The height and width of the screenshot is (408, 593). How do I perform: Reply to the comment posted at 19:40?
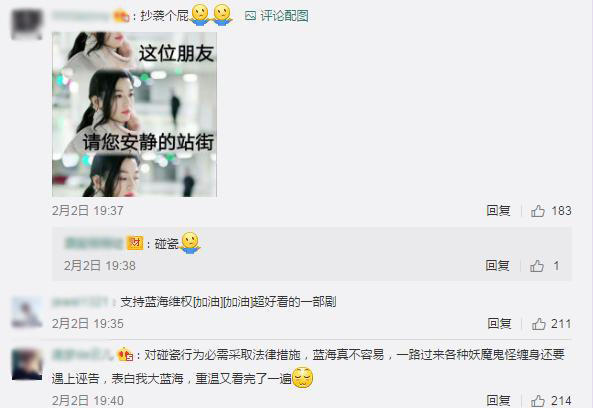point(498,400)
